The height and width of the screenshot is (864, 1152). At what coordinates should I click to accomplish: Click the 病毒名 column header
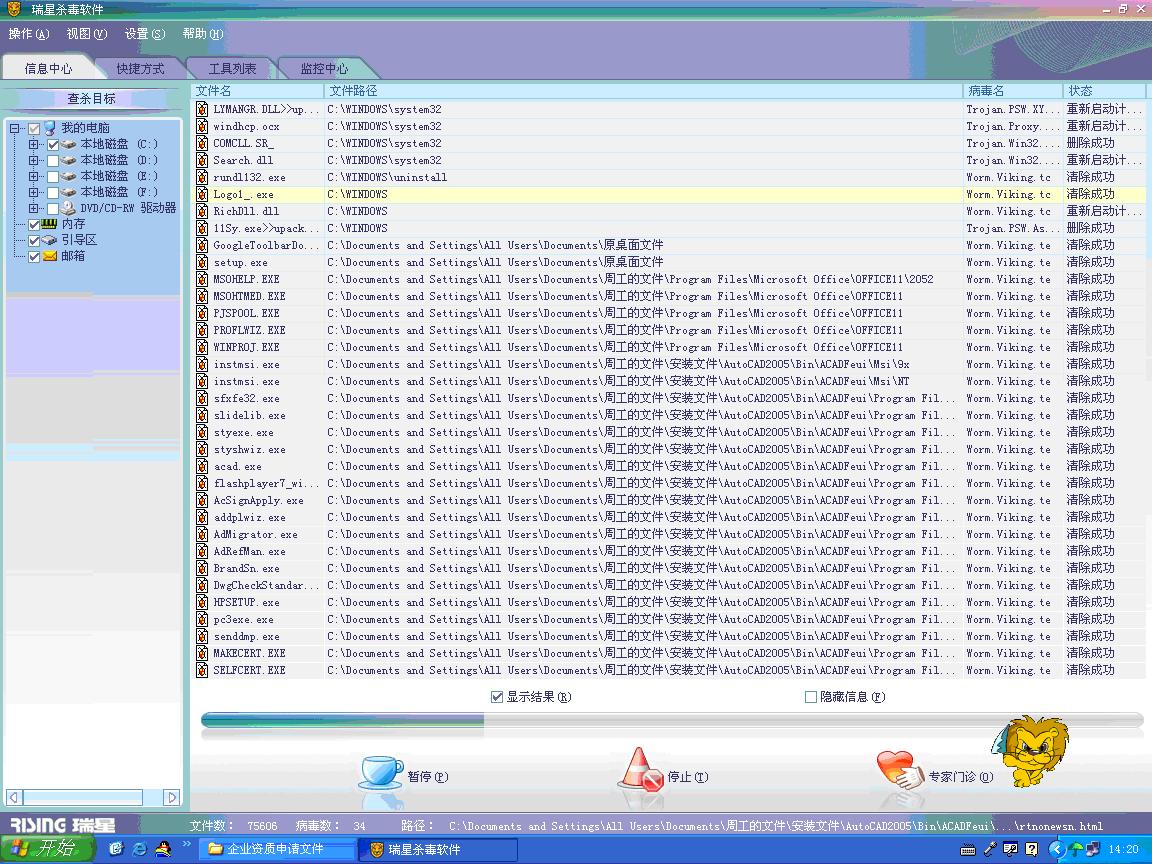(x=1010, y=91)
